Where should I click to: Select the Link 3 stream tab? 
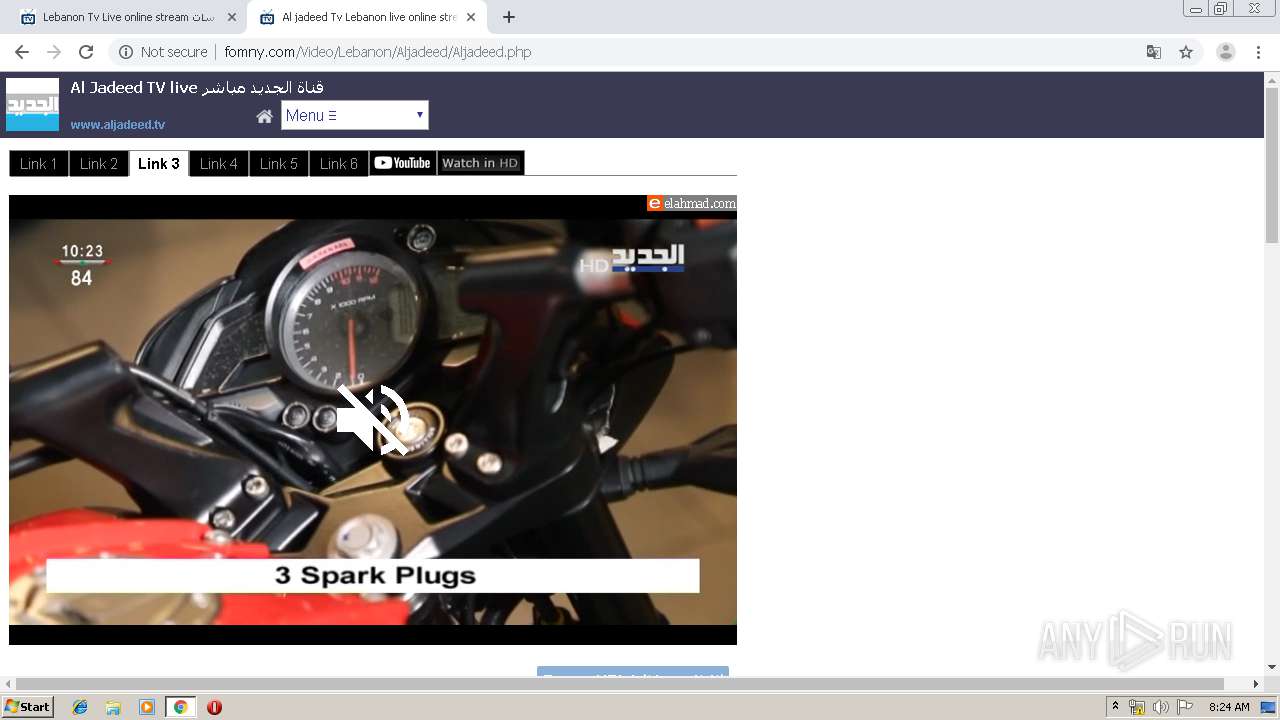[159, 163]
